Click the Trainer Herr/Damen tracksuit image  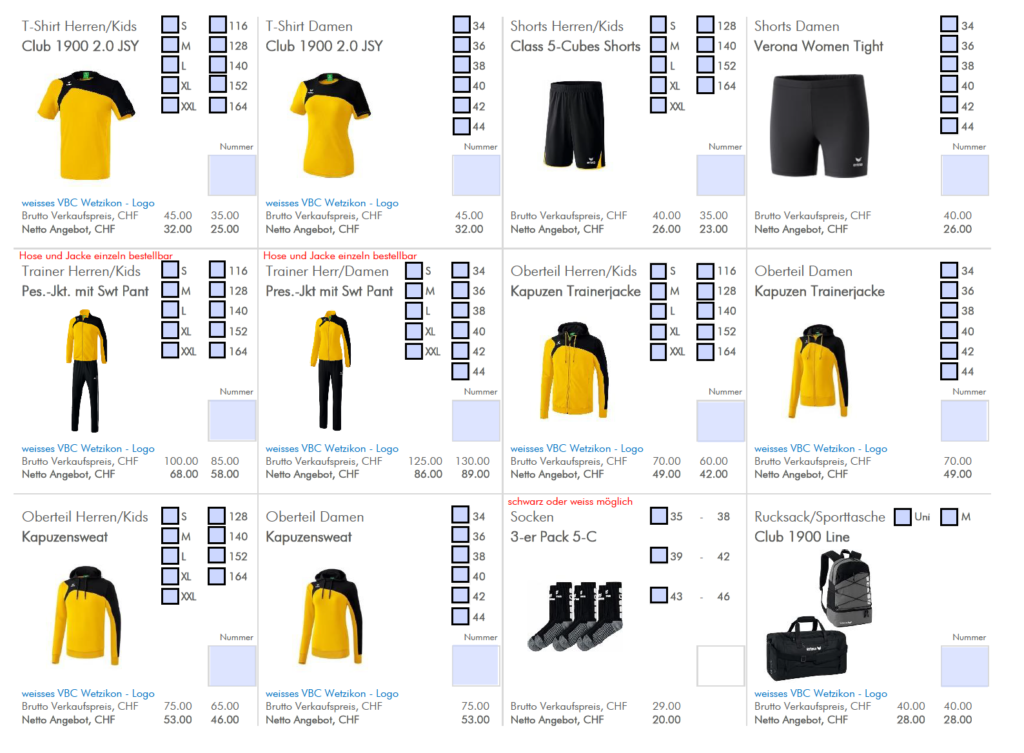coord(330,371)
